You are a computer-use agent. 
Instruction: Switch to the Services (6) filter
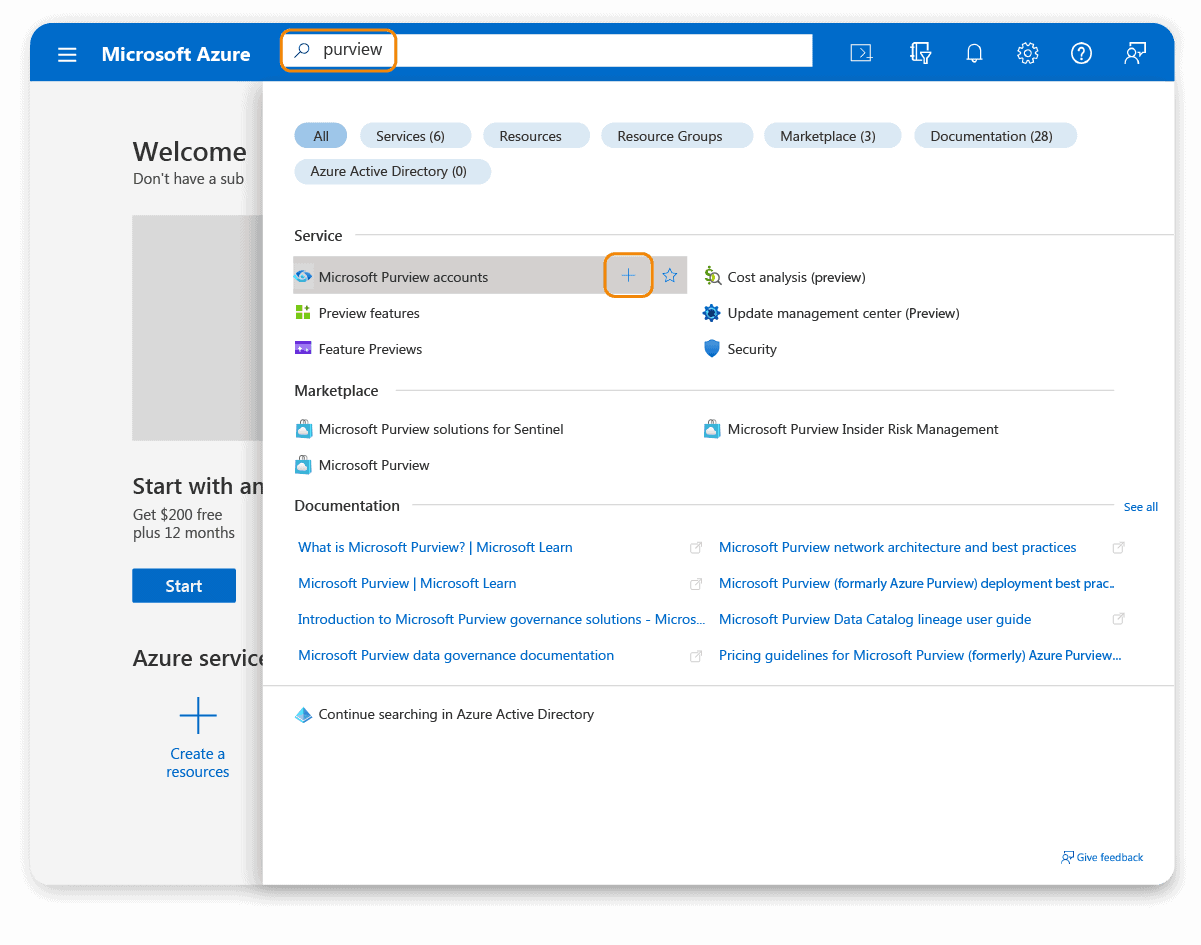(415, 135)
